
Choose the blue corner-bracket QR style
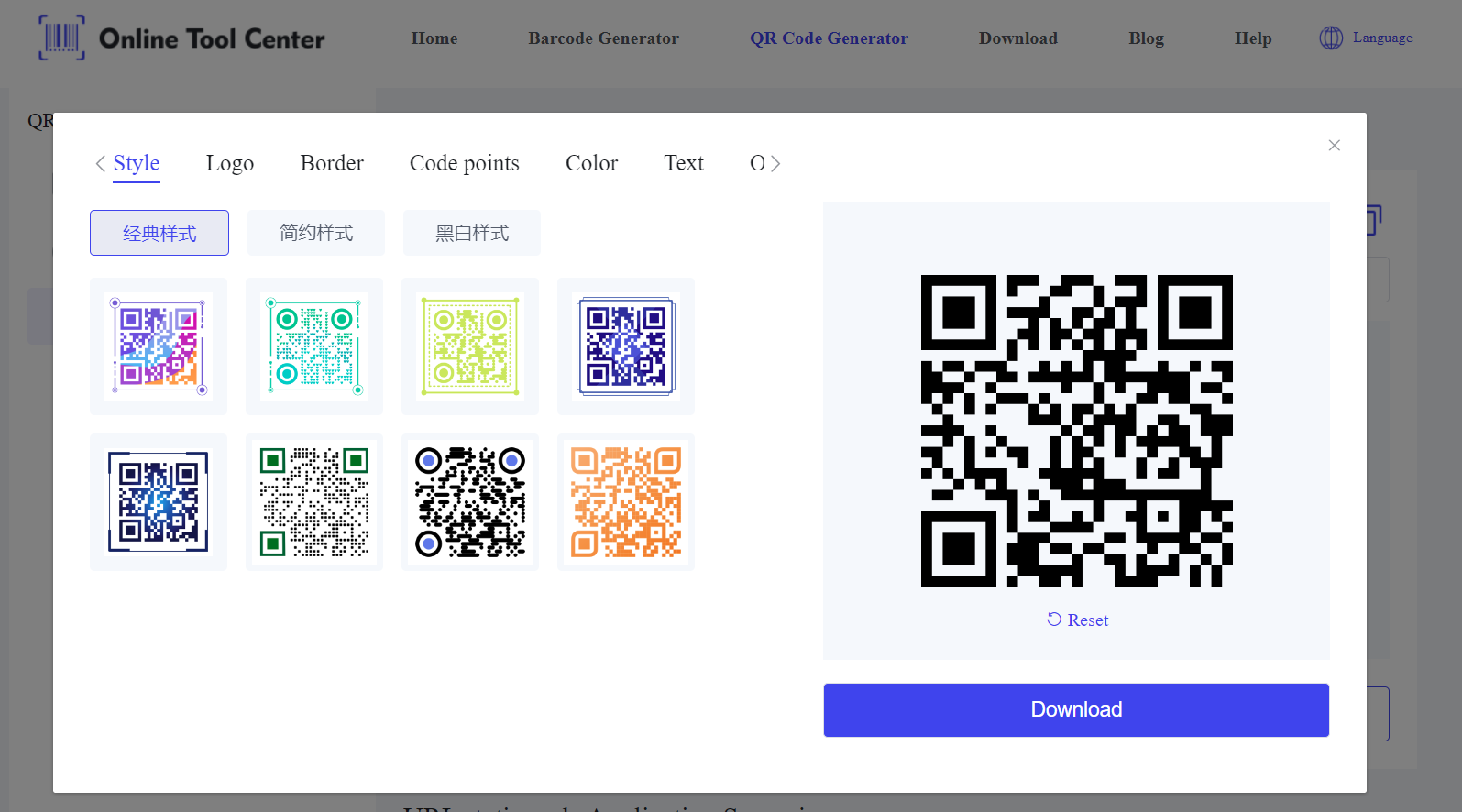(159, 502)
